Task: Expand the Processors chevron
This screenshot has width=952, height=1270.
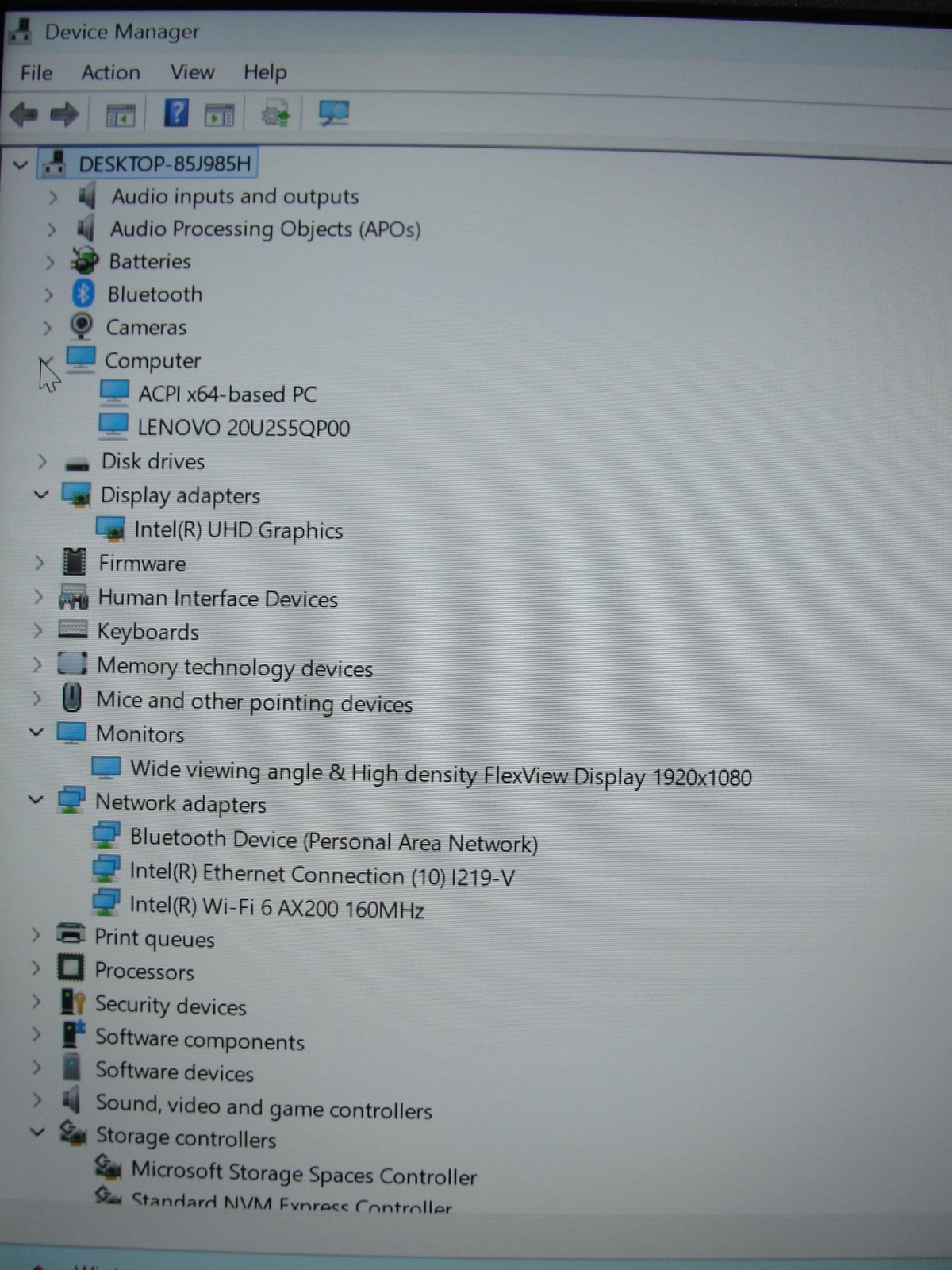Action: coord(36,968)
